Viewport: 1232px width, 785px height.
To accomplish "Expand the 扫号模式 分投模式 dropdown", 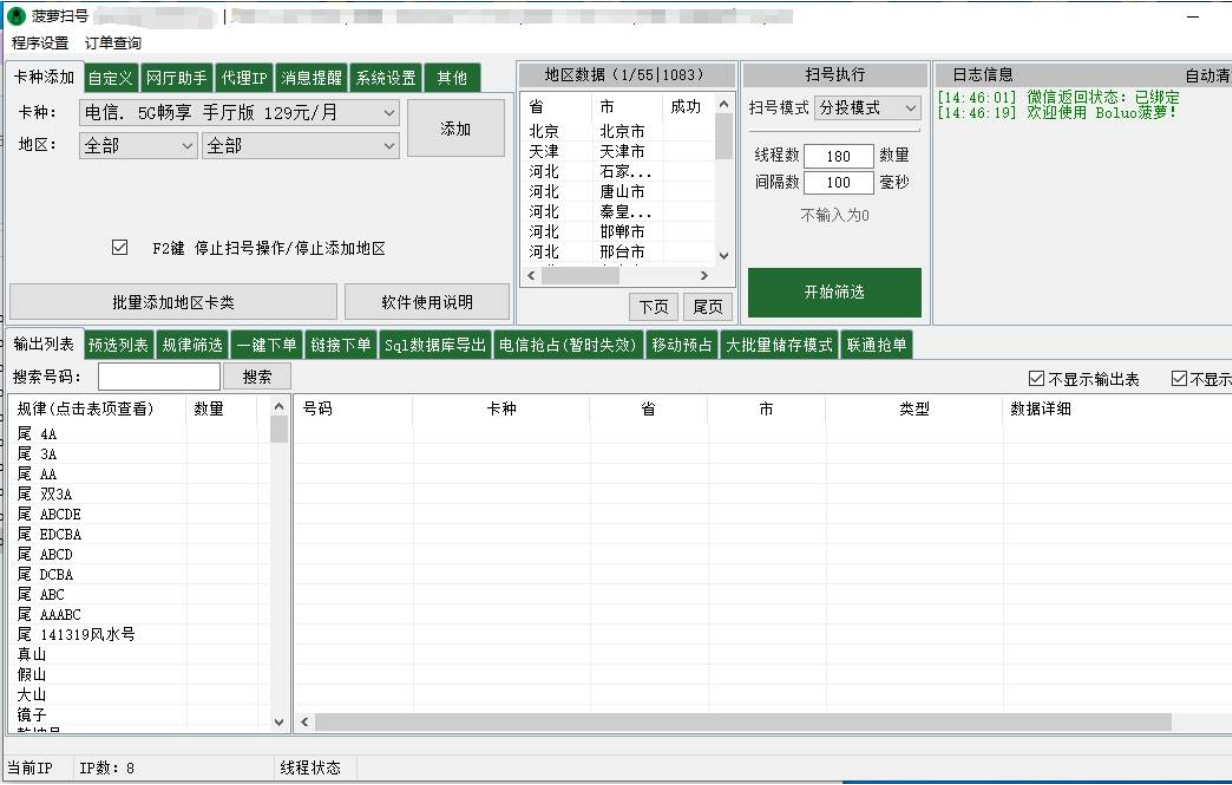I will (x=910, y=108).
